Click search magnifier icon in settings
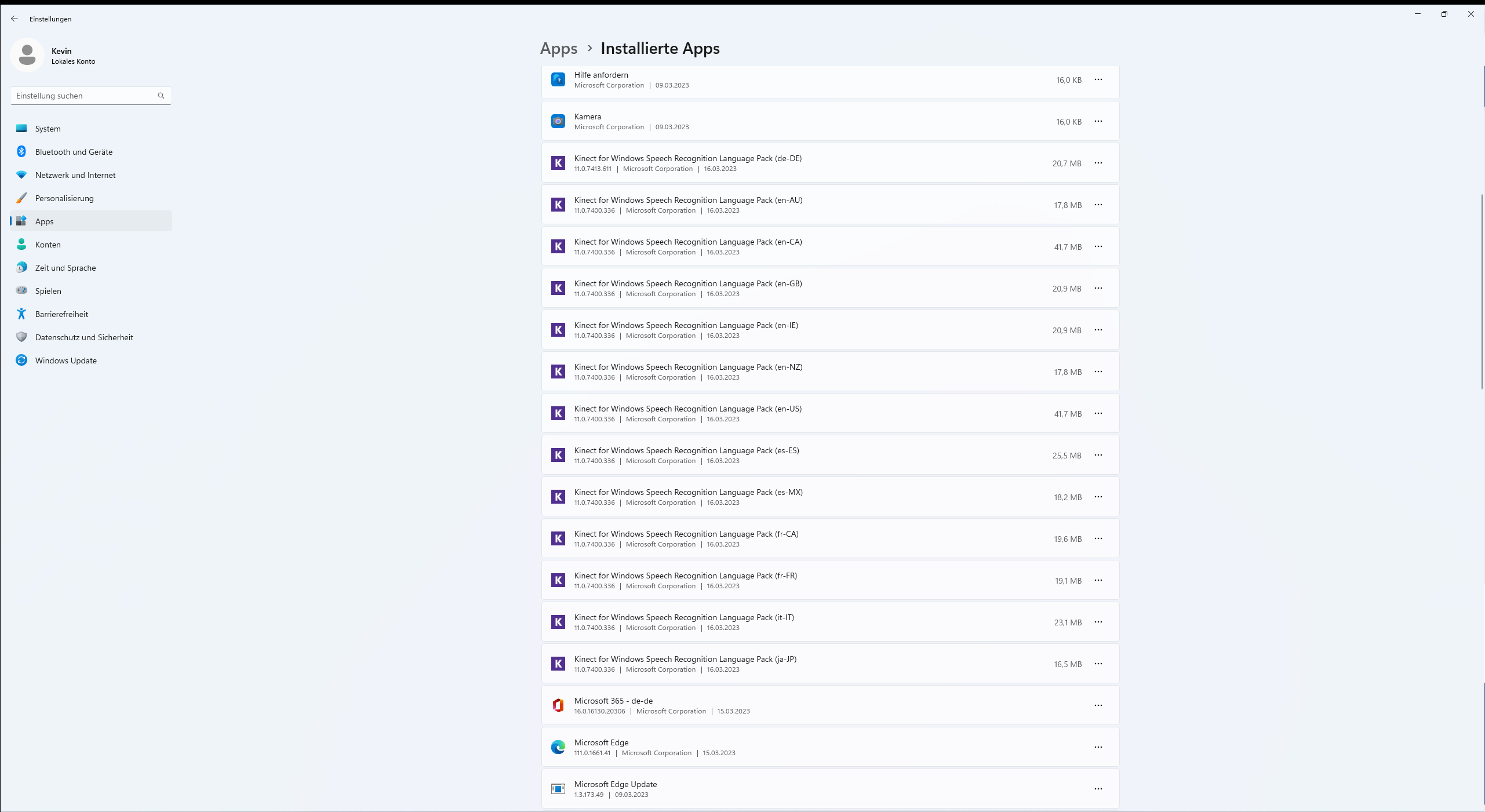 click(x=161, y=96)
